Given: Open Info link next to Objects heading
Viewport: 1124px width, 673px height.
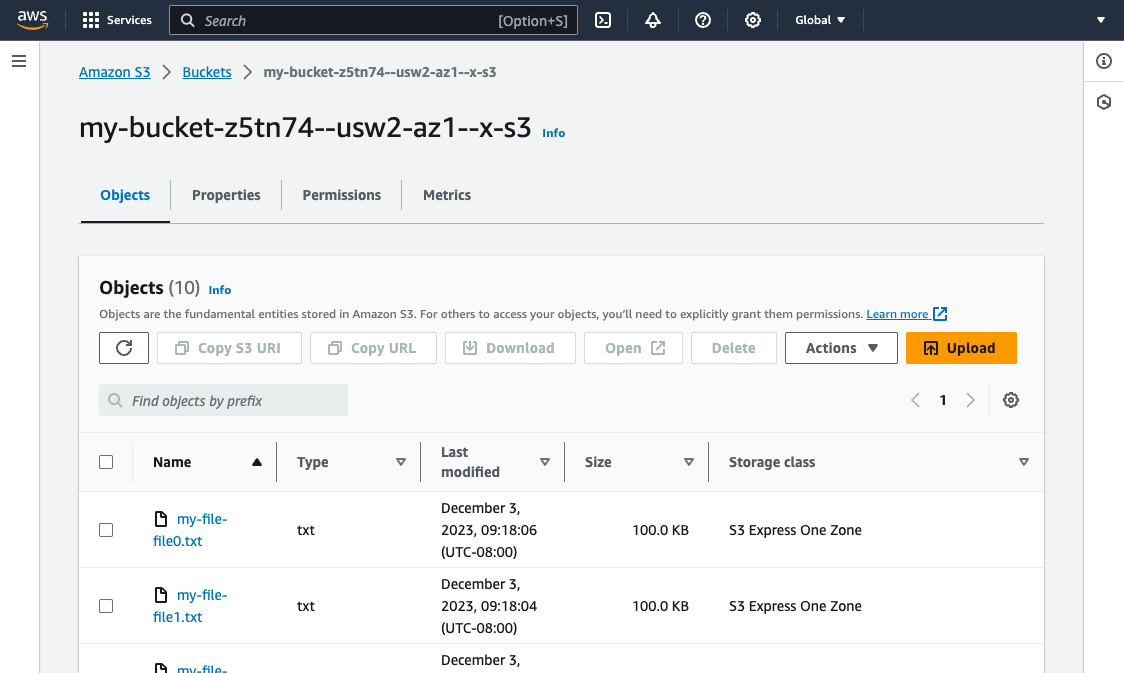Looking at the screenshot, I should 219,290.
